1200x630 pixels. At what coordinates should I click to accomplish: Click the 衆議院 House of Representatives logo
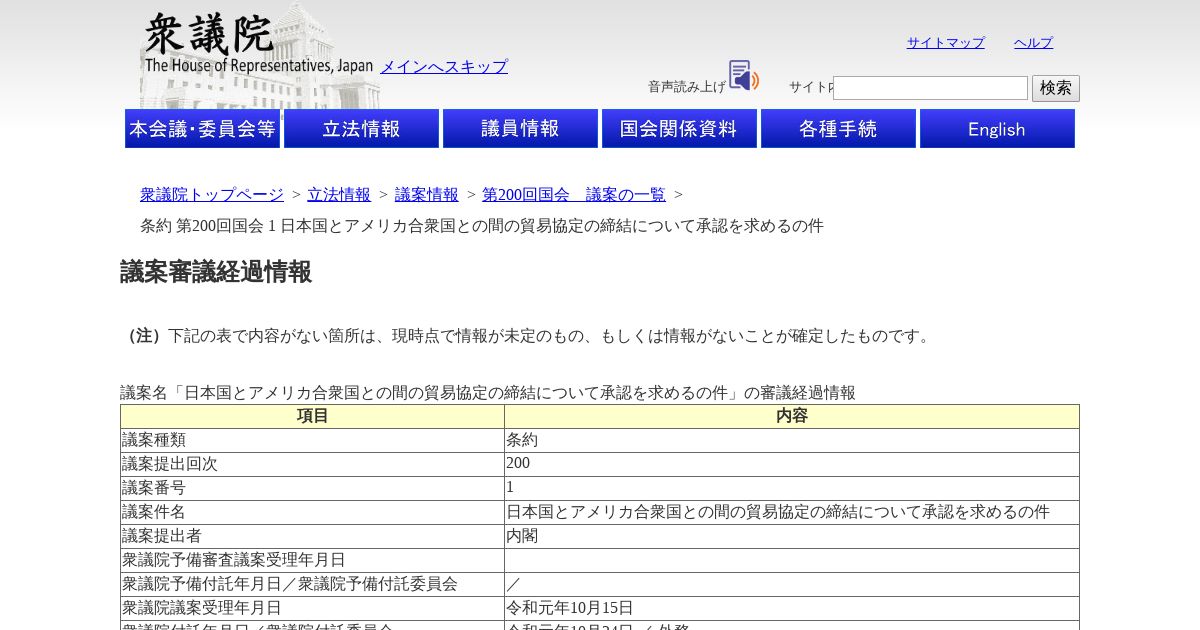259,43
